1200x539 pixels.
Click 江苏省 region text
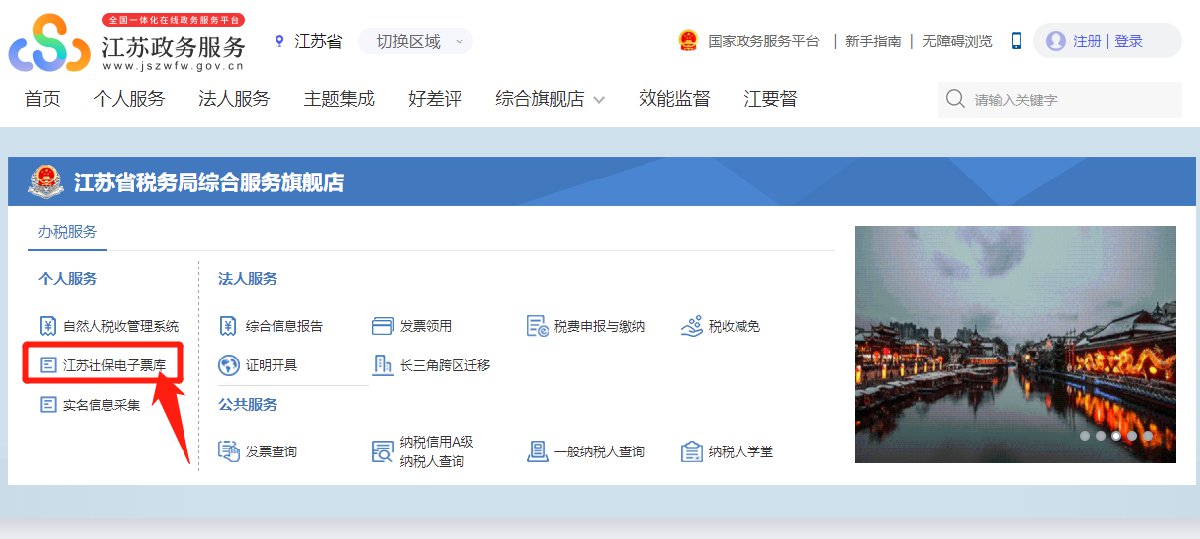[x=318, y=41]
